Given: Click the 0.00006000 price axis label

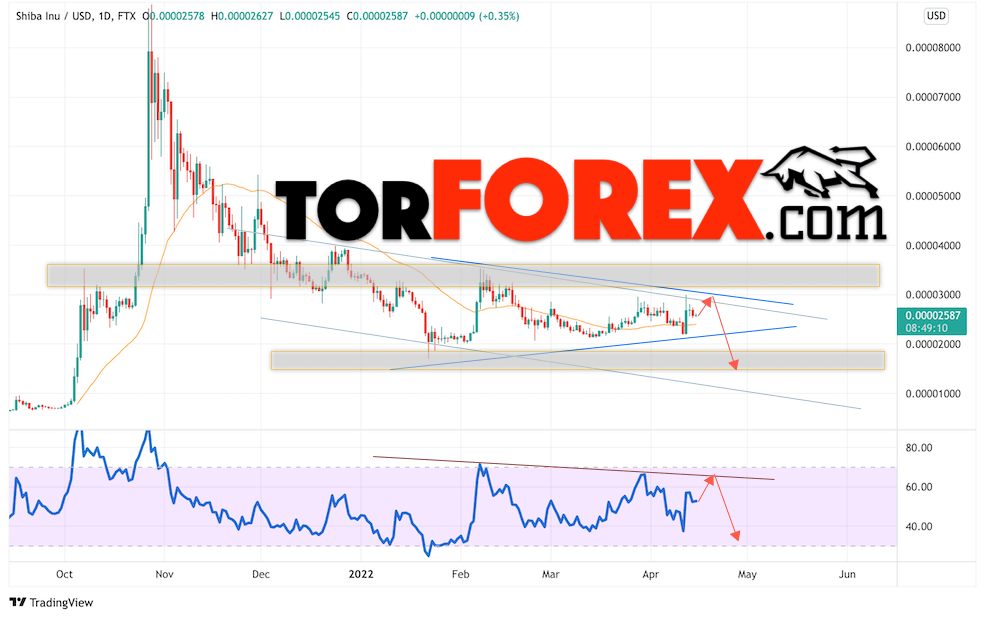Looking at the screenshot, I should pos(933,147).
